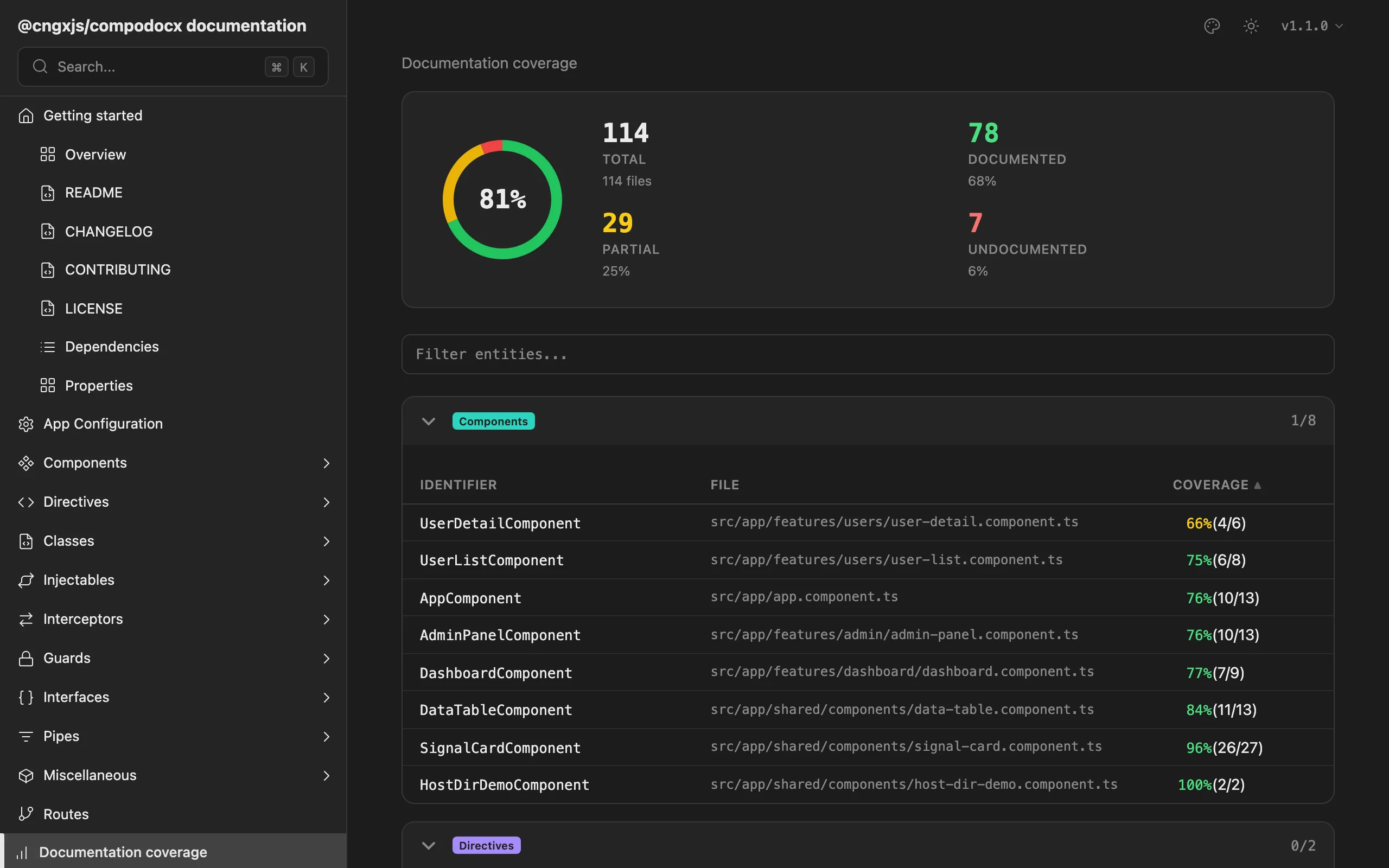Click the Filter entities input field
Image resolution: width=1389 pixels, height=868 pixels.
pos(867,354)
